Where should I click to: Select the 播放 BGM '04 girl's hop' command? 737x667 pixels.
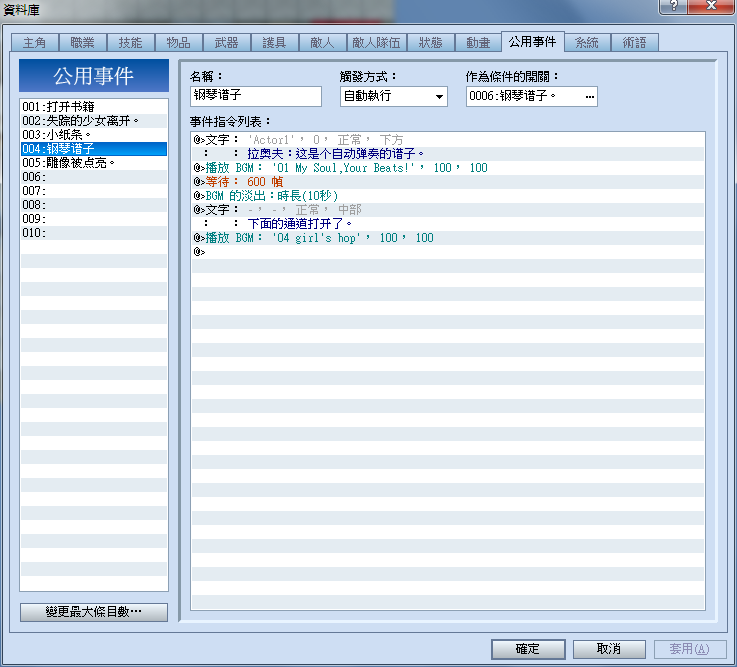coord(448,238)
